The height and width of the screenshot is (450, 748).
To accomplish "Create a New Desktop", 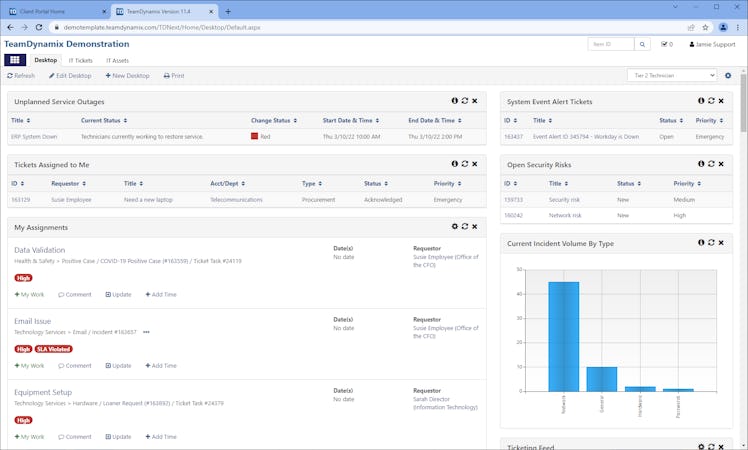I will coord(127,75).
